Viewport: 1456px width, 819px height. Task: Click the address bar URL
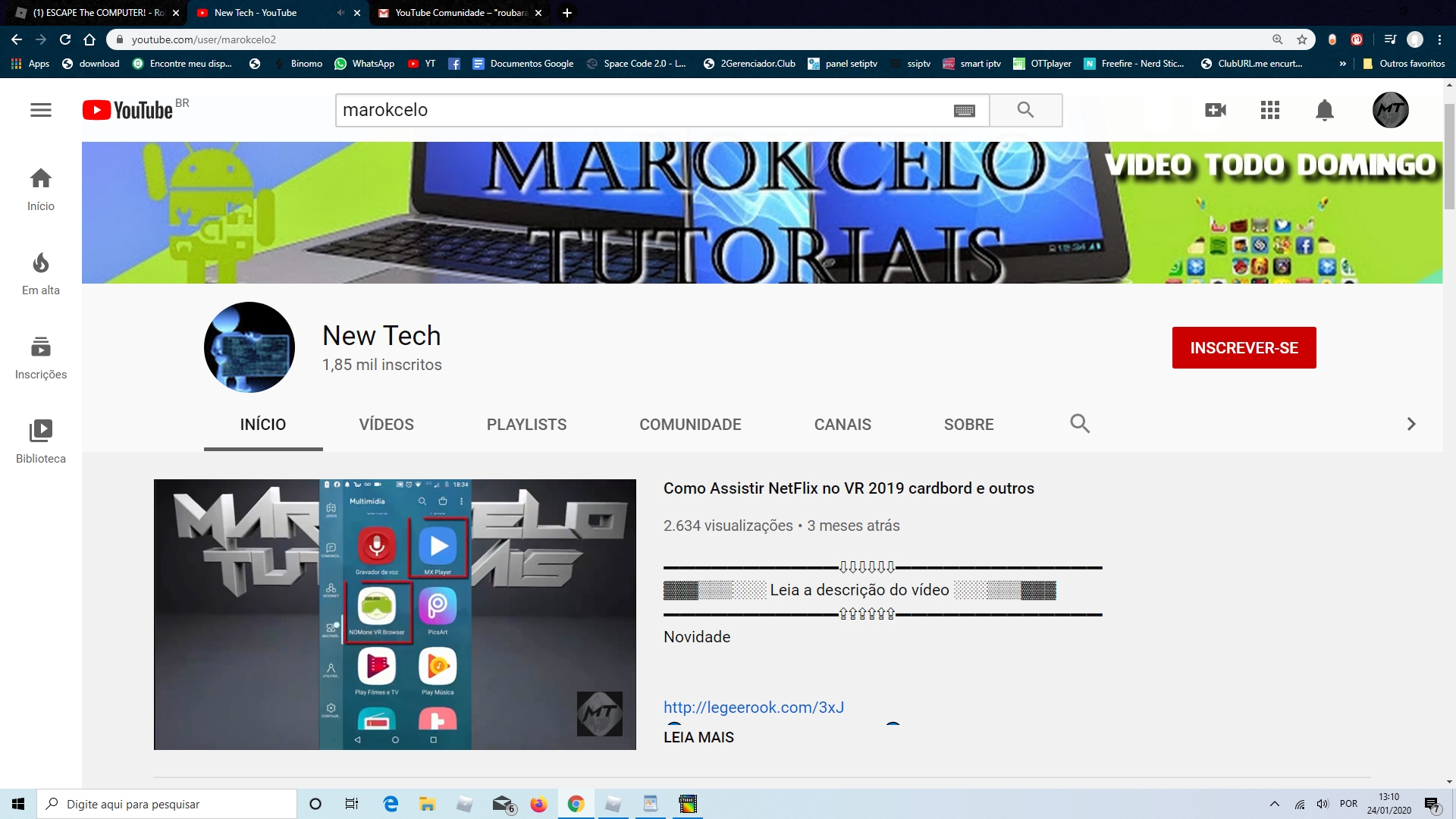[x=203, y=39]
